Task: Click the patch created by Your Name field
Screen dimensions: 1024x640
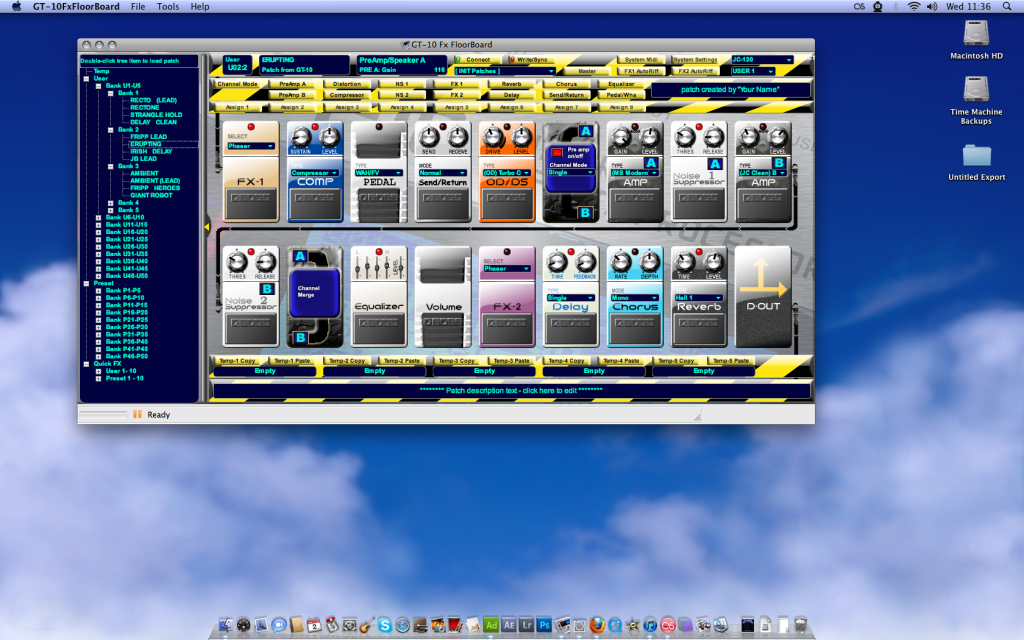Action: (730, 89)
